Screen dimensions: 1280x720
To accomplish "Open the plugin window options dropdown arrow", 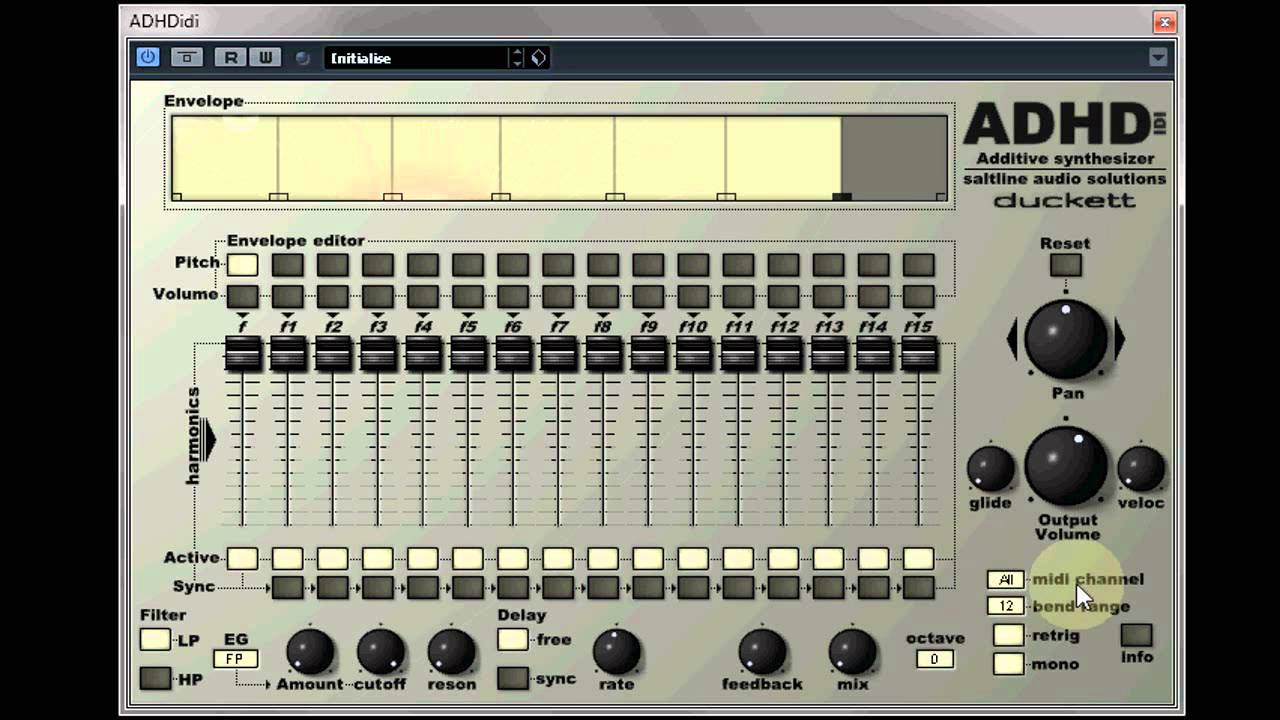I will (x=1158, y=57).
